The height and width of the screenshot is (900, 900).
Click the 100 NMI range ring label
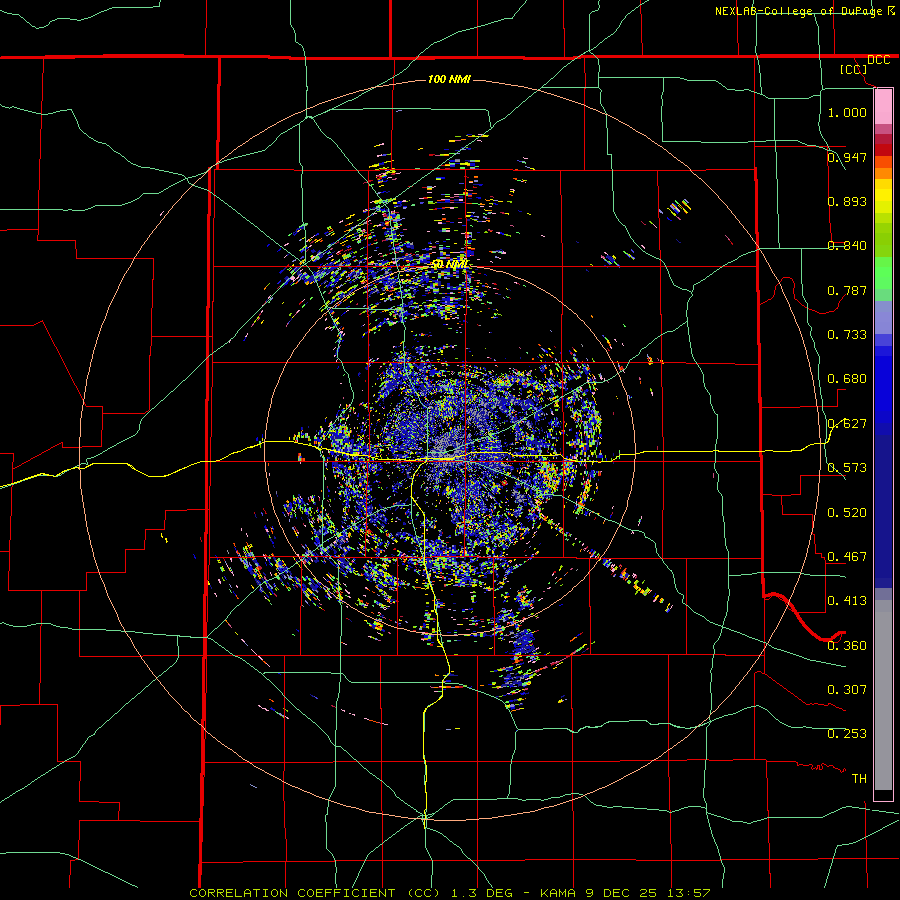449,79
